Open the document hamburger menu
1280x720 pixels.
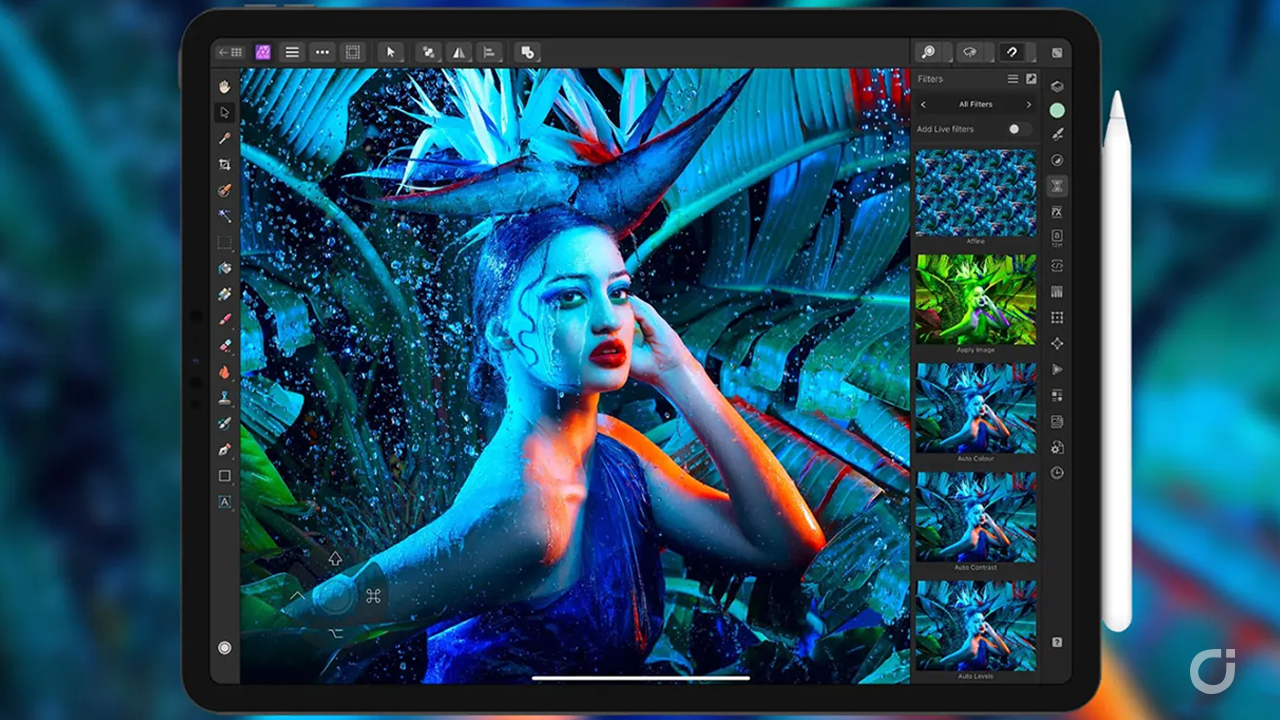(292, 52)
